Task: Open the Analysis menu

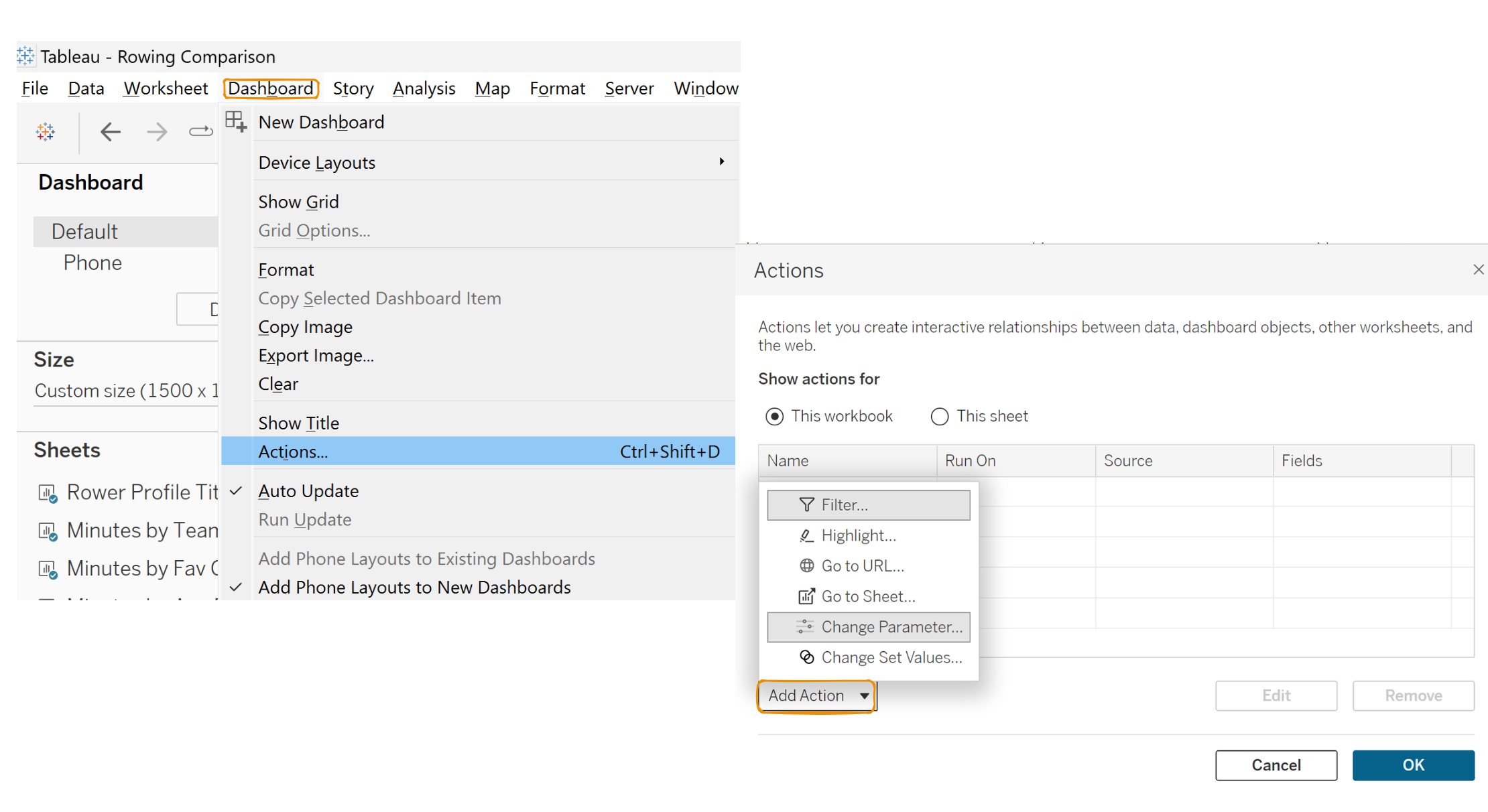Action: (x=424, y=88)
